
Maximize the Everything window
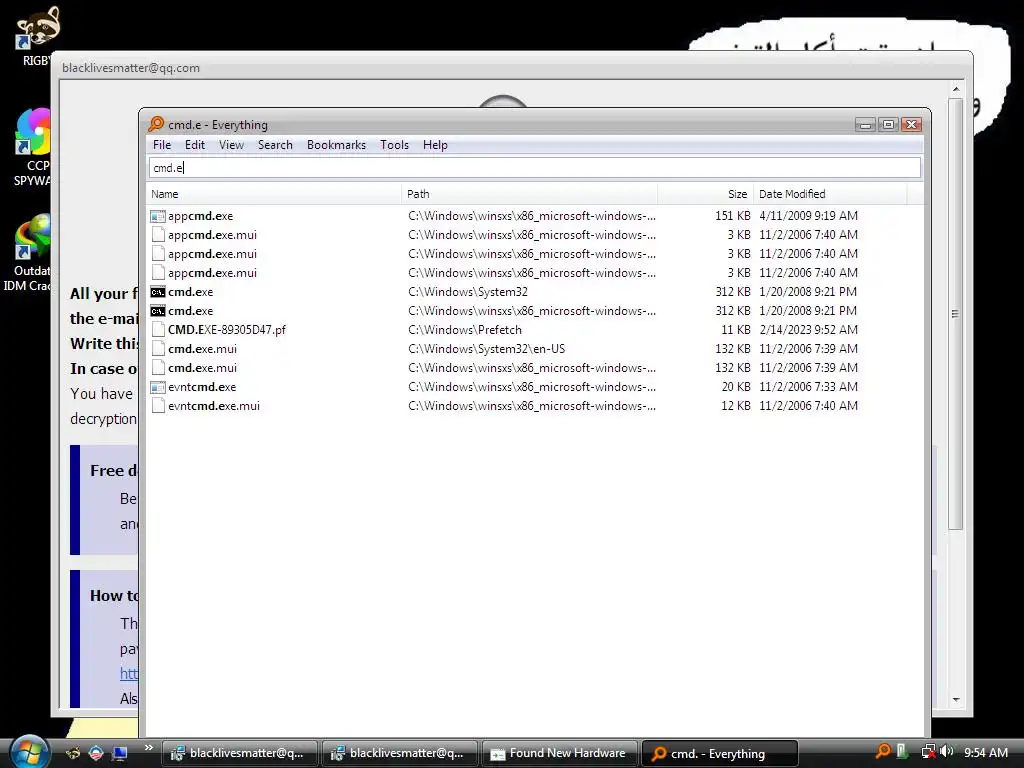[x=888, y=125]
